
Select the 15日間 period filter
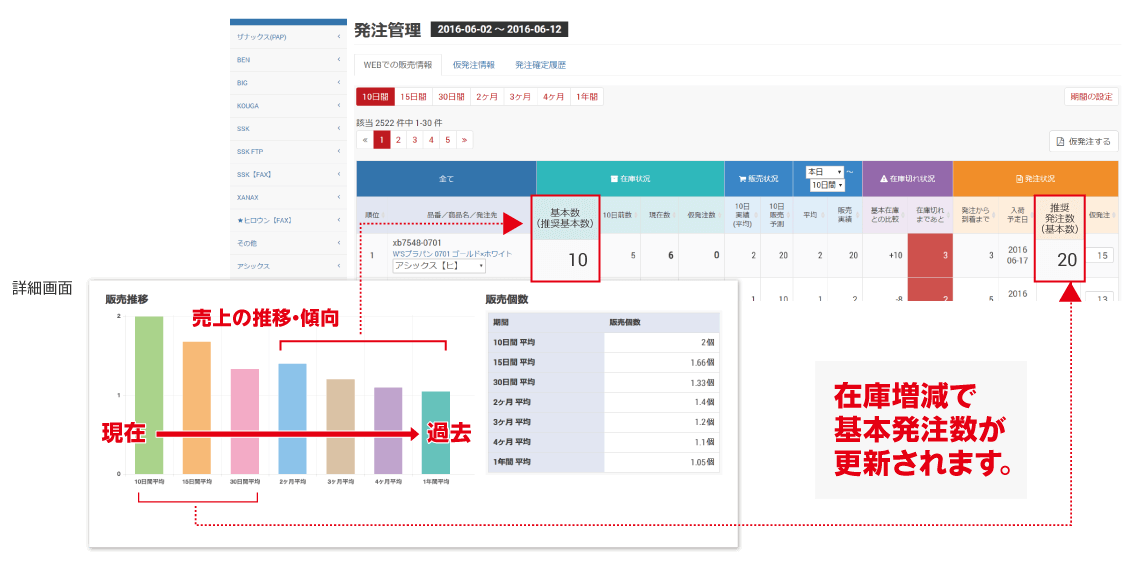tap(413, 97)
